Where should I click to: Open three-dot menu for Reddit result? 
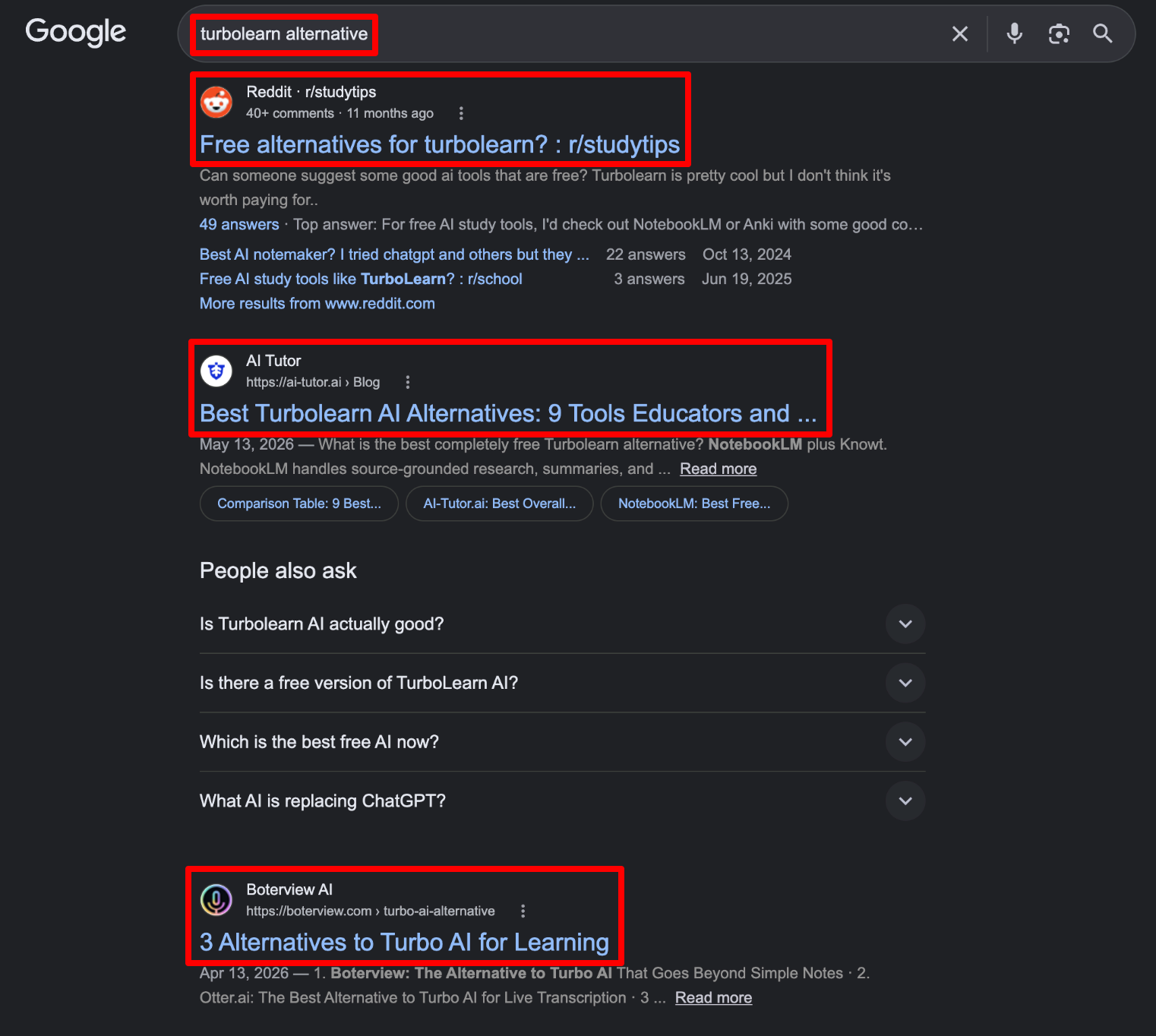coord(461,113)
